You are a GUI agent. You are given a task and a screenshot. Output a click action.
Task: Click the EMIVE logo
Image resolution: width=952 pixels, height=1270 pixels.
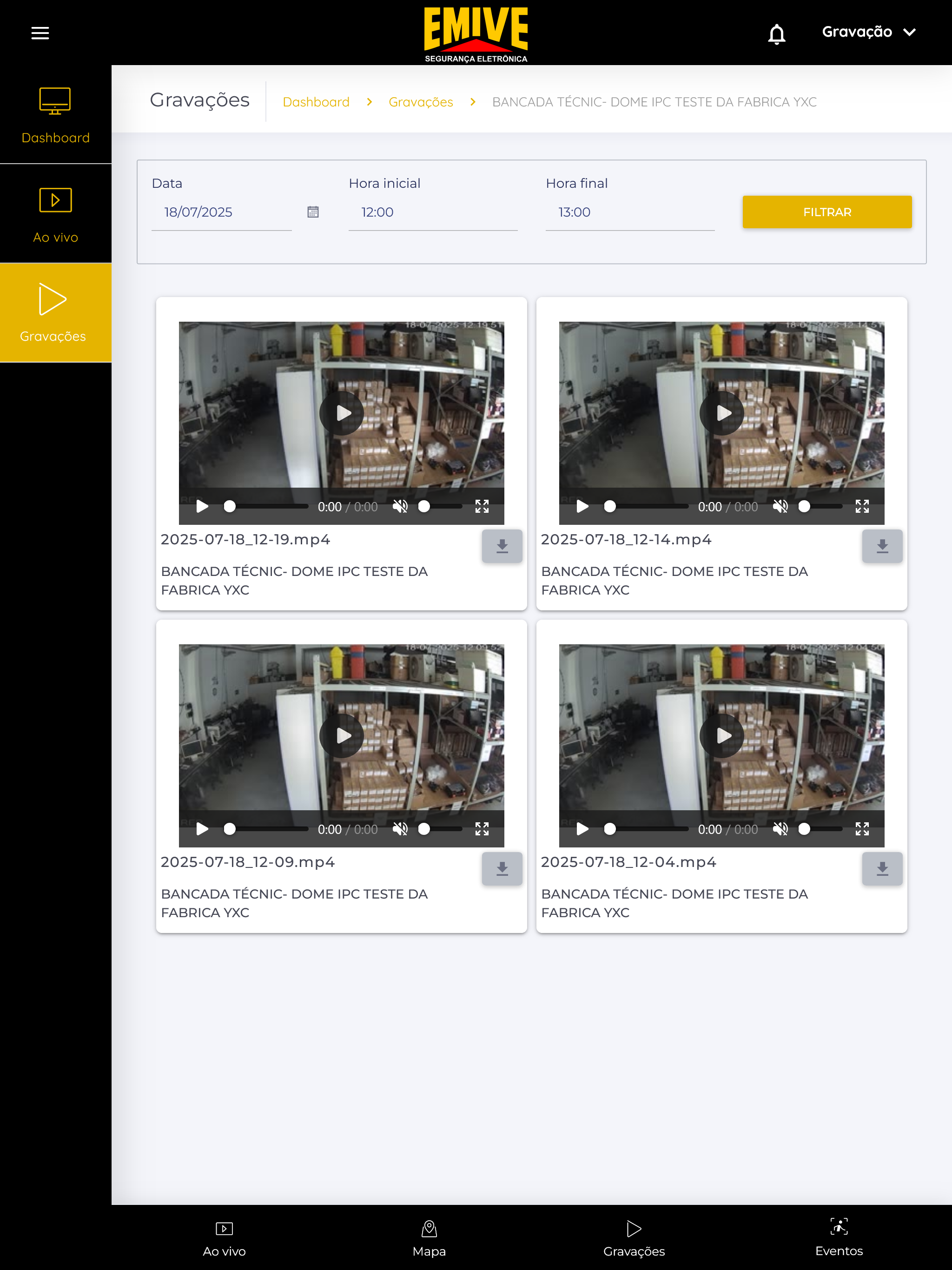pyautogui.click(x=476, y=34)
